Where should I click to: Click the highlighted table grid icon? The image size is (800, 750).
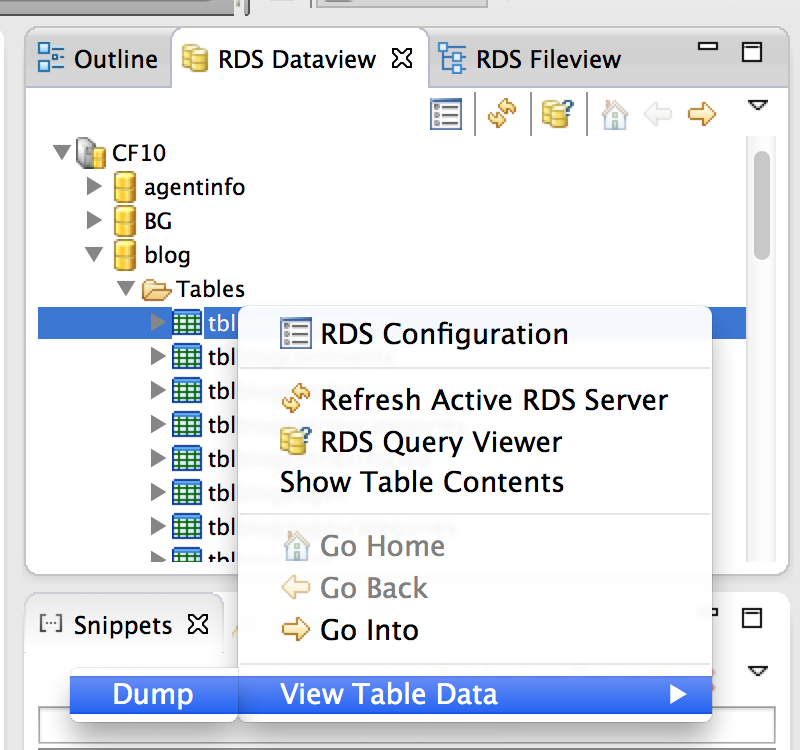tap(187, 322)
